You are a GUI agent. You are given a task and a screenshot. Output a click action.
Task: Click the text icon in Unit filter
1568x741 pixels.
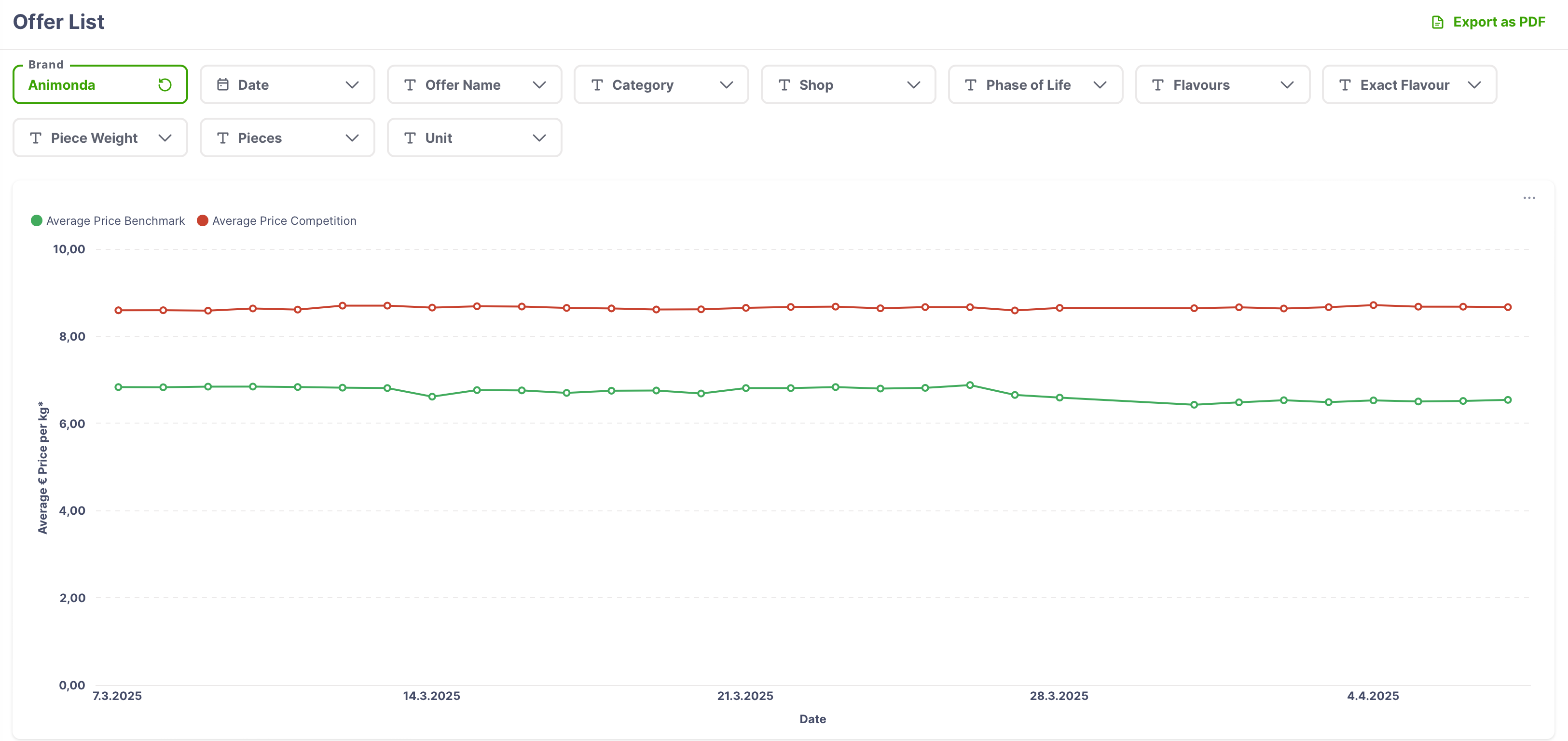point(410,138)
